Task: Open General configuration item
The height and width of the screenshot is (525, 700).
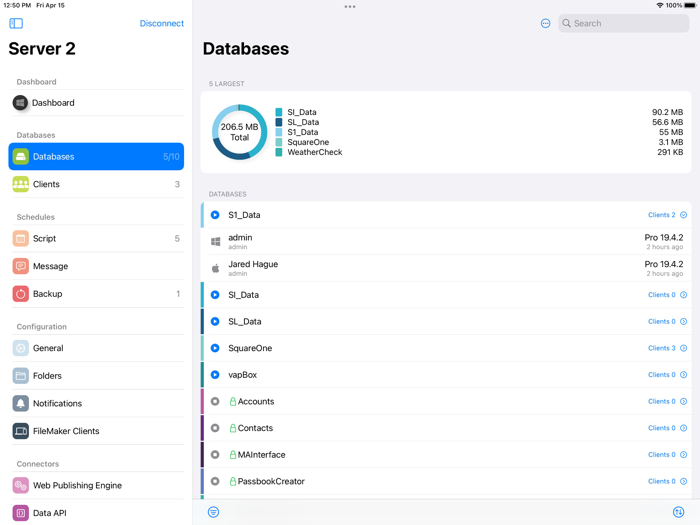Action: coord(96,348)
